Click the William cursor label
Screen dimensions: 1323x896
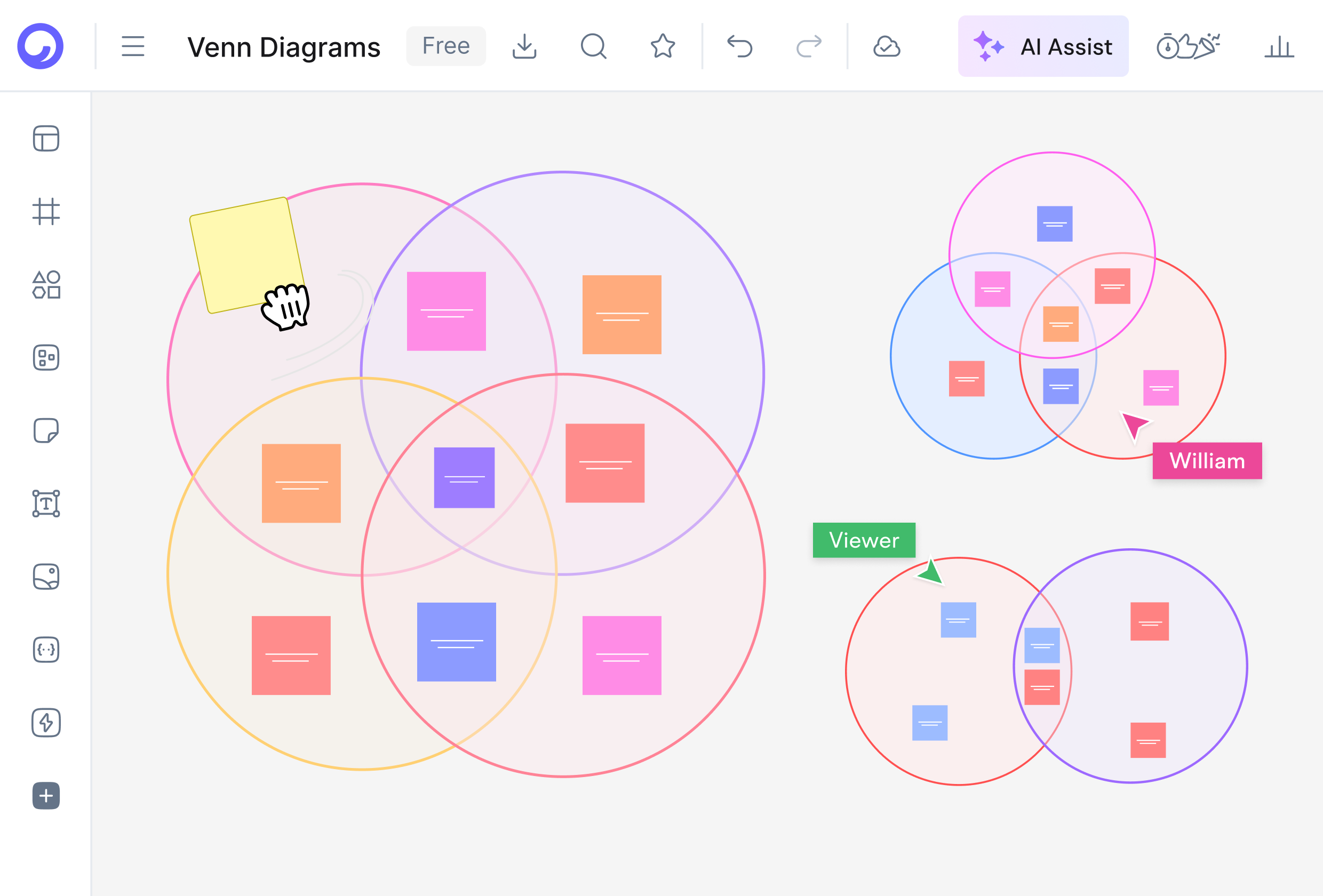tap(1207, 460)
